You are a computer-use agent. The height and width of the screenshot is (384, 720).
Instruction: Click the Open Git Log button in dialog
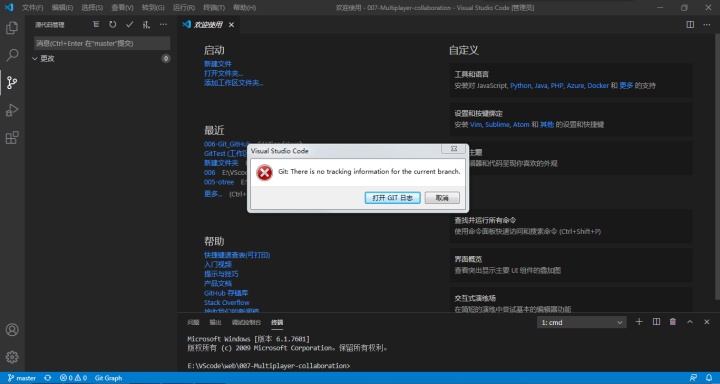point(393,198)
